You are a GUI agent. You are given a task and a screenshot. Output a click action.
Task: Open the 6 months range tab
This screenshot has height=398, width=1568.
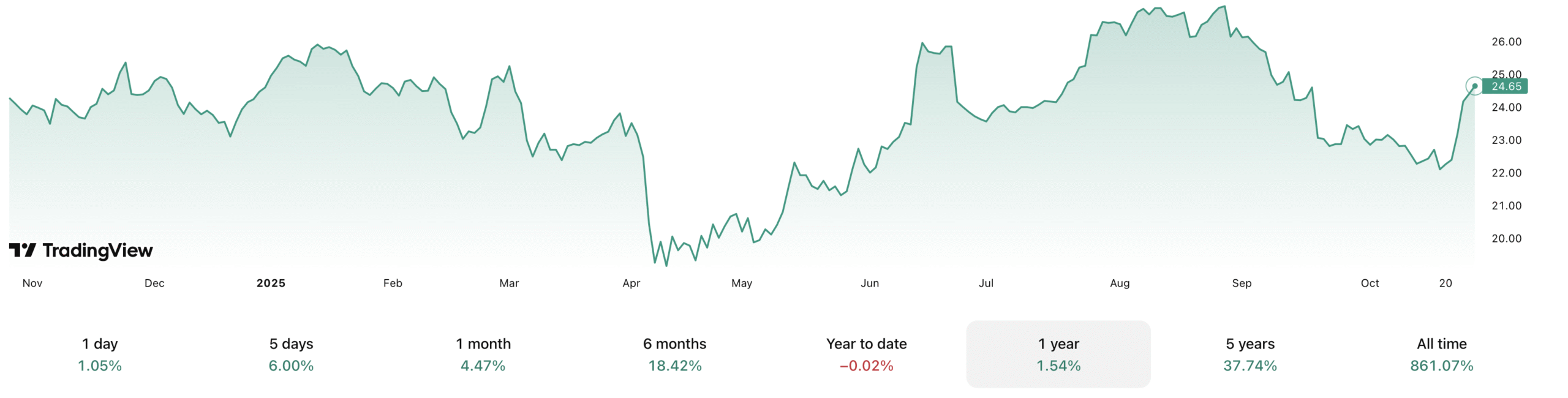point(674,354)
